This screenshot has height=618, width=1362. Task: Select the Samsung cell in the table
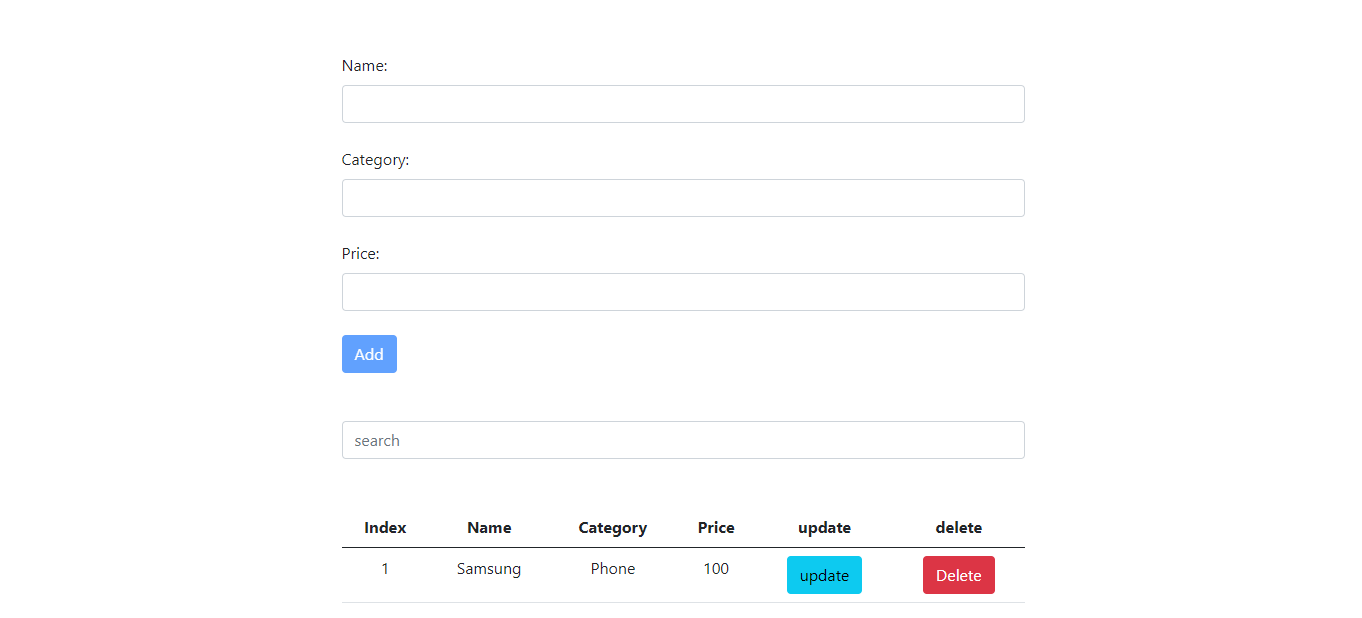489,569
